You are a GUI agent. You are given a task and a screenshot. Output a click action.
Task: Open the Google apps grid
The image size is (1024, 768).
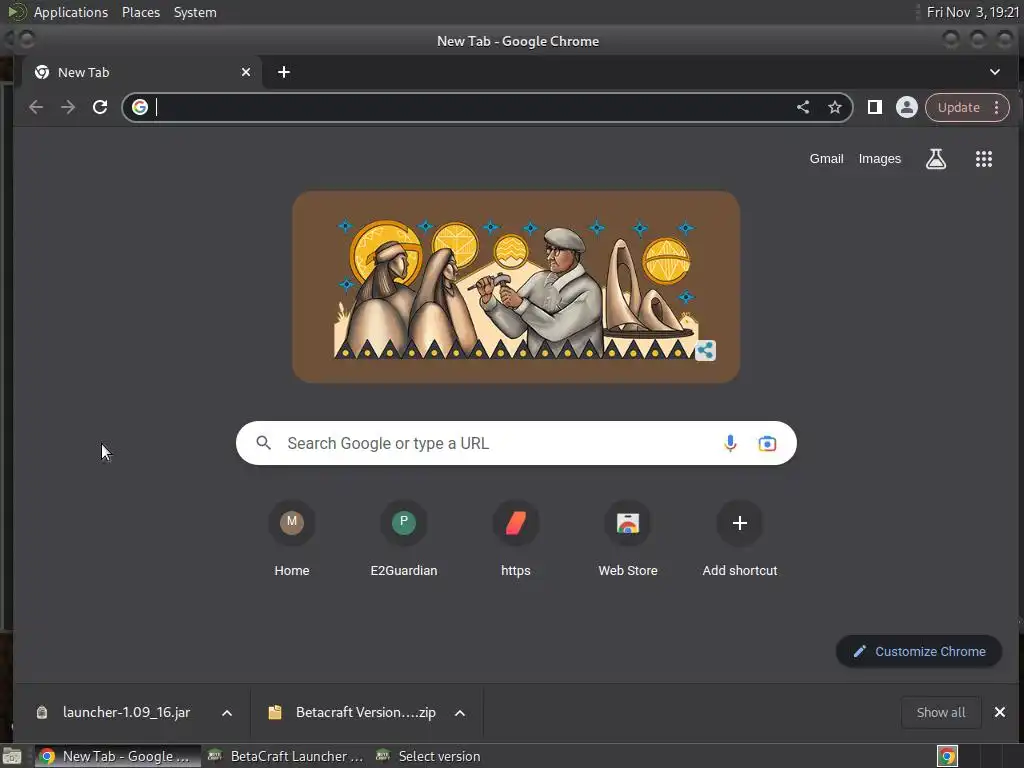[x=984, y=159]
